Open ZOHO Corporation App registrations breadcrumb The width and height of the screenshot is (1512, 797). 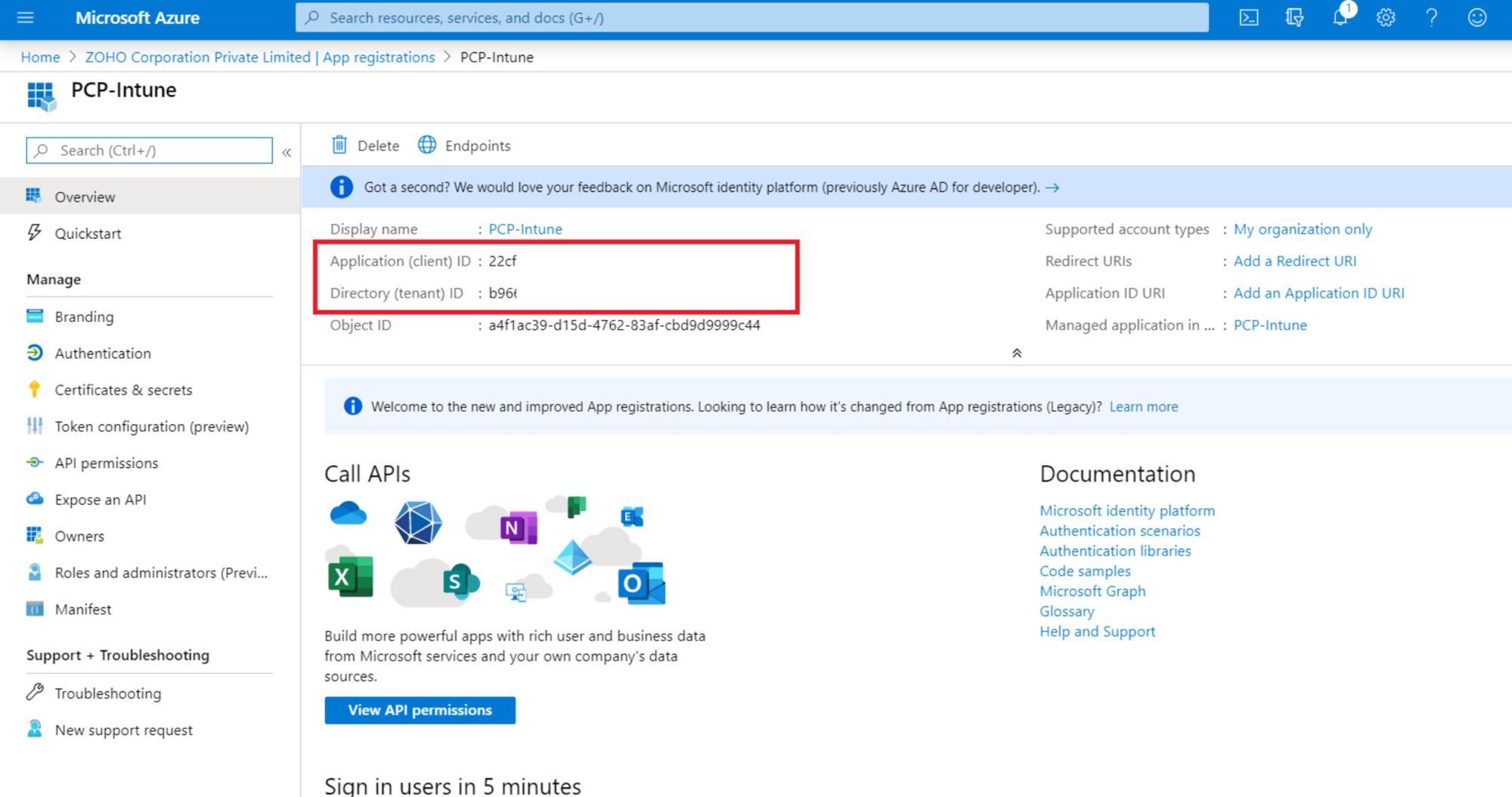click(x=260, y=57)
